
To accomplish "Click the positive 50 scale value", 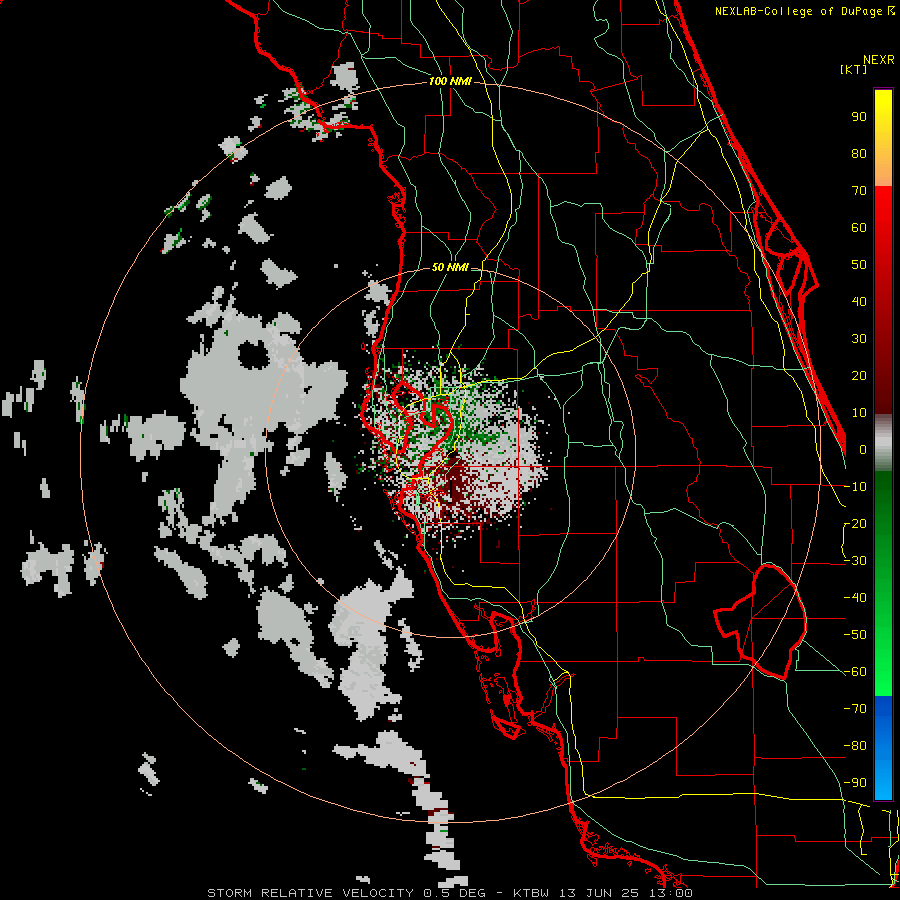I will click(x=859, y=265).
